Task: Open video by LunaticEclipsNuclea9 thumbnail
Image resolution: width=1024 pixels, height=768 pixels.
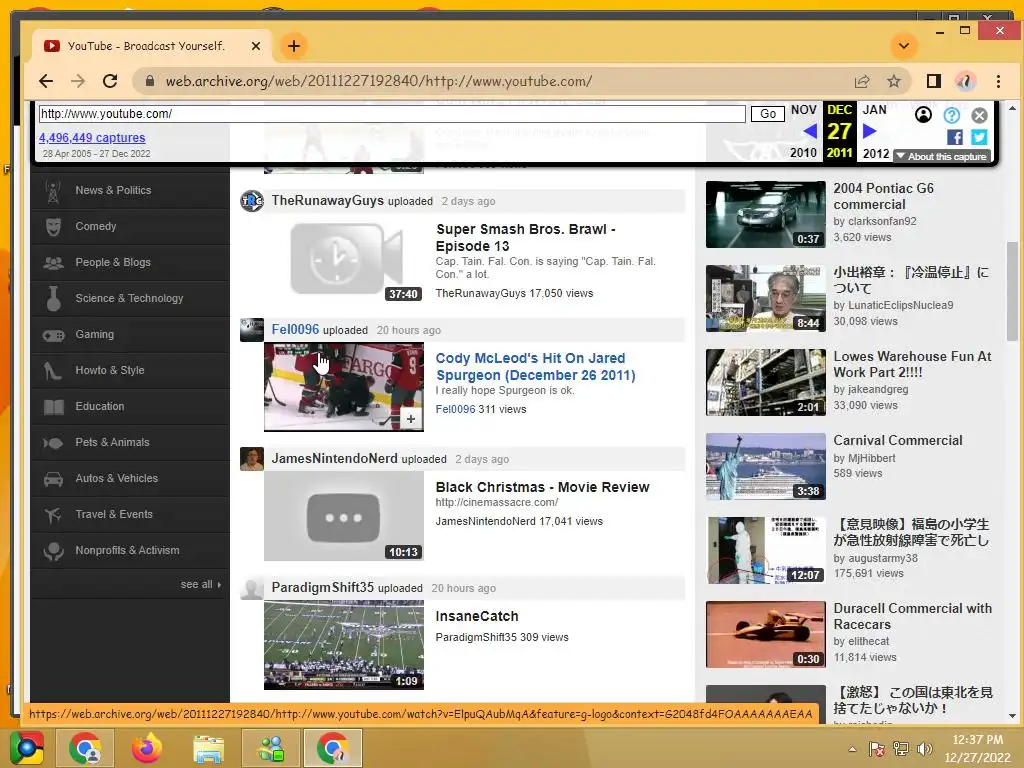Action: coord(765,298)
